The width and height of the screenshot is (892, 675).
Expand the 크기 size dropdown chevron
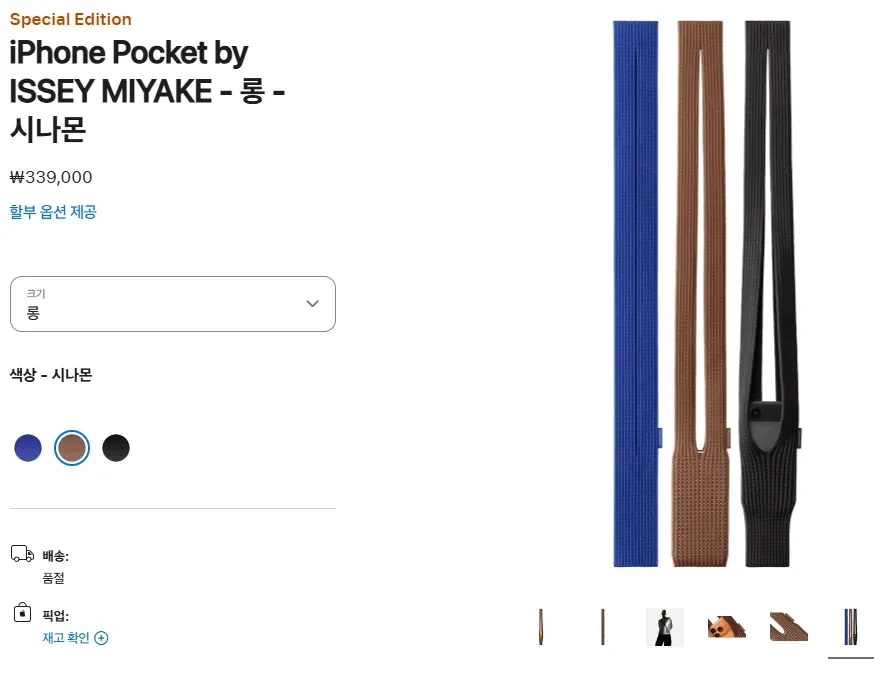(x=312, y=304)
